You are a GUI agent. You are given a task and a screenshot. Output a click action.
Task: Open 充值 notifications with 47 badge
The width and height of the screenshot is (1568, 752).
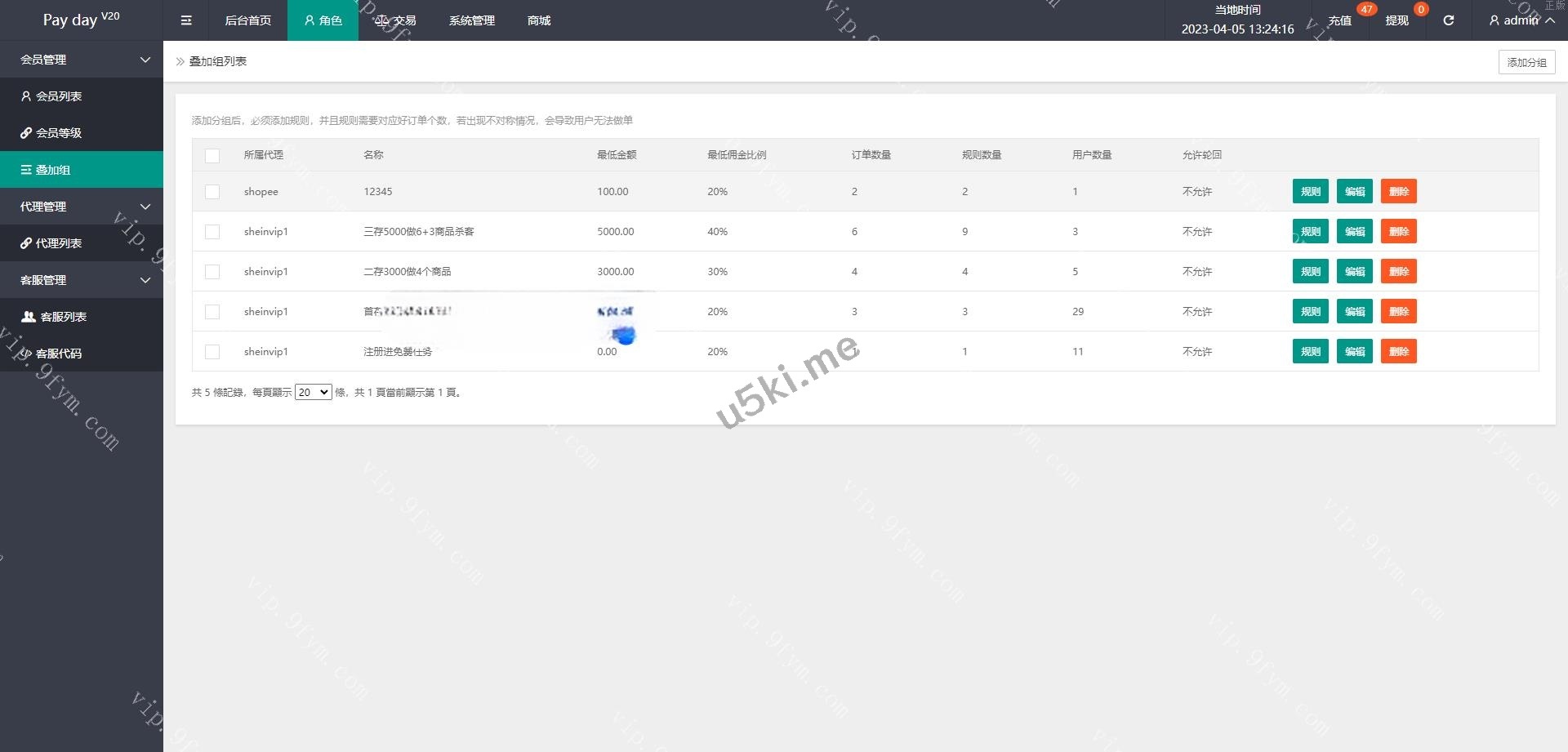pyautogui.click(x=1339, y=20)
